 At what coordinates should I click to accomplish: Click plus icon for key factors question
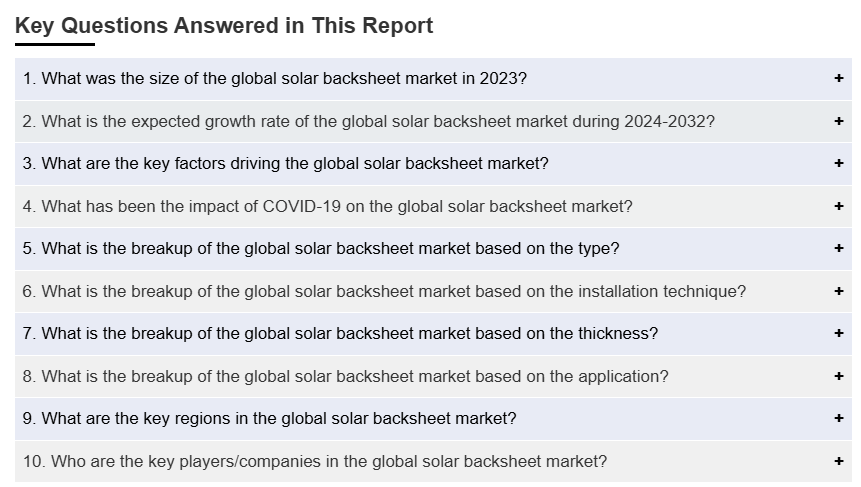838,164
